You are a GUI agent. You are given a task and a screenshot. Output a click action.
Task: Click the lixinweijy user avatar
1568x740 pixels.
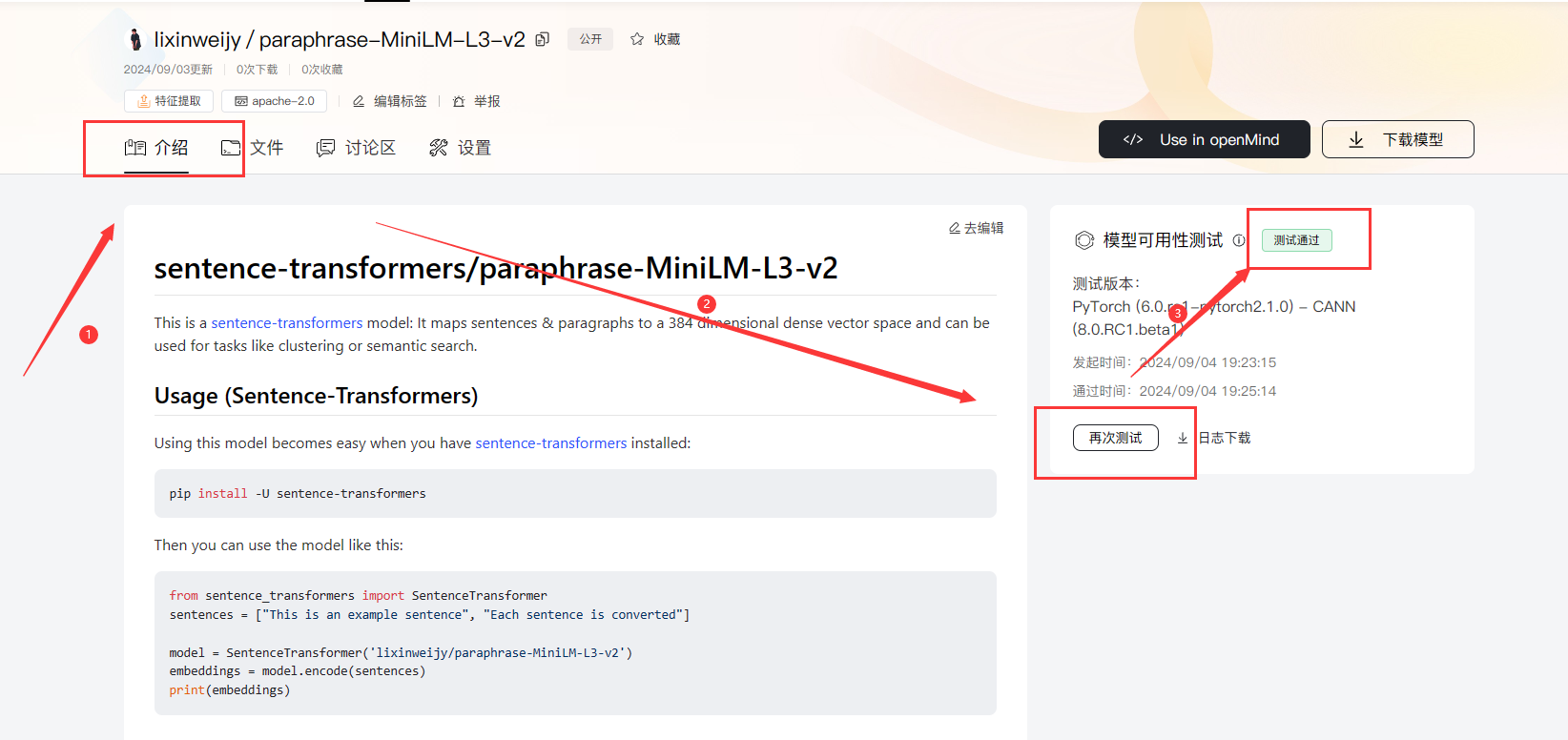tap(135, 39)
